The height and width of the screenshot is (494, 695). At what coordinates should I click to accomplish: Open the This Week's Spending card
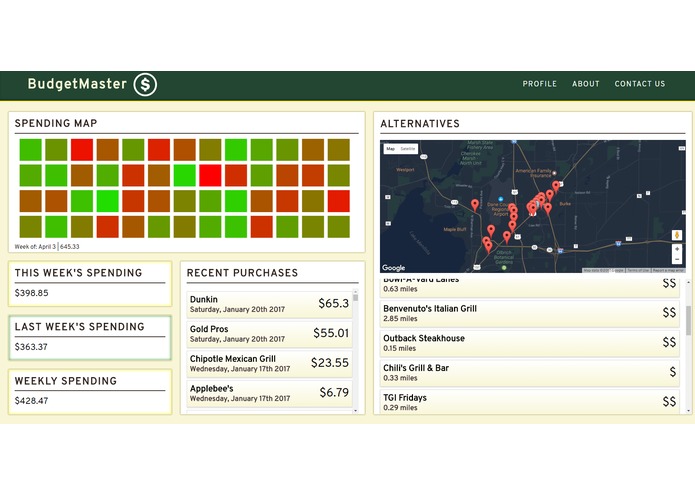[x=90, y=284]
